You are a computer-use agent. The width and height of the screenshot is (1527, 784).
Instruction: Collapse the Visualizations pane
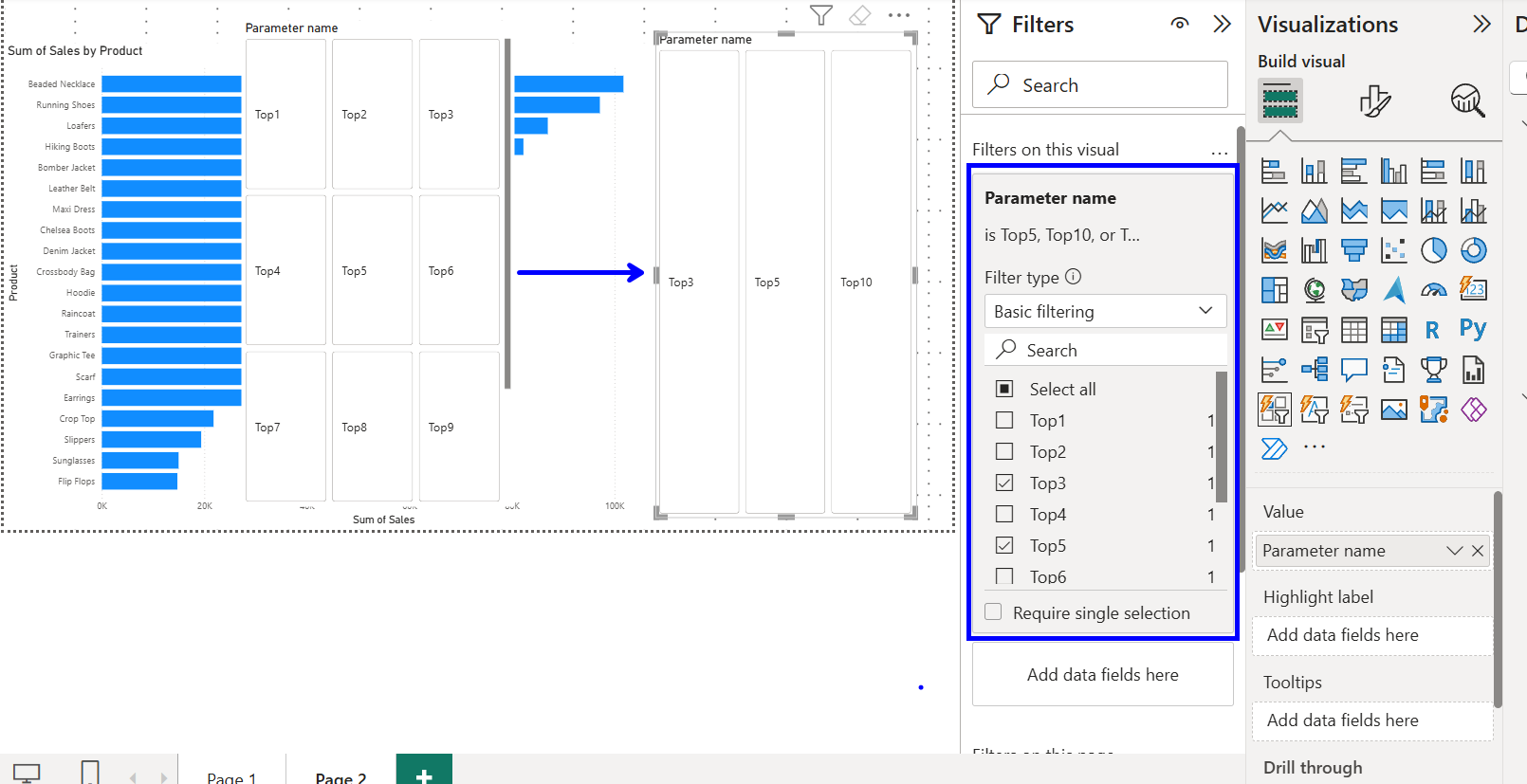(1481, 24)
